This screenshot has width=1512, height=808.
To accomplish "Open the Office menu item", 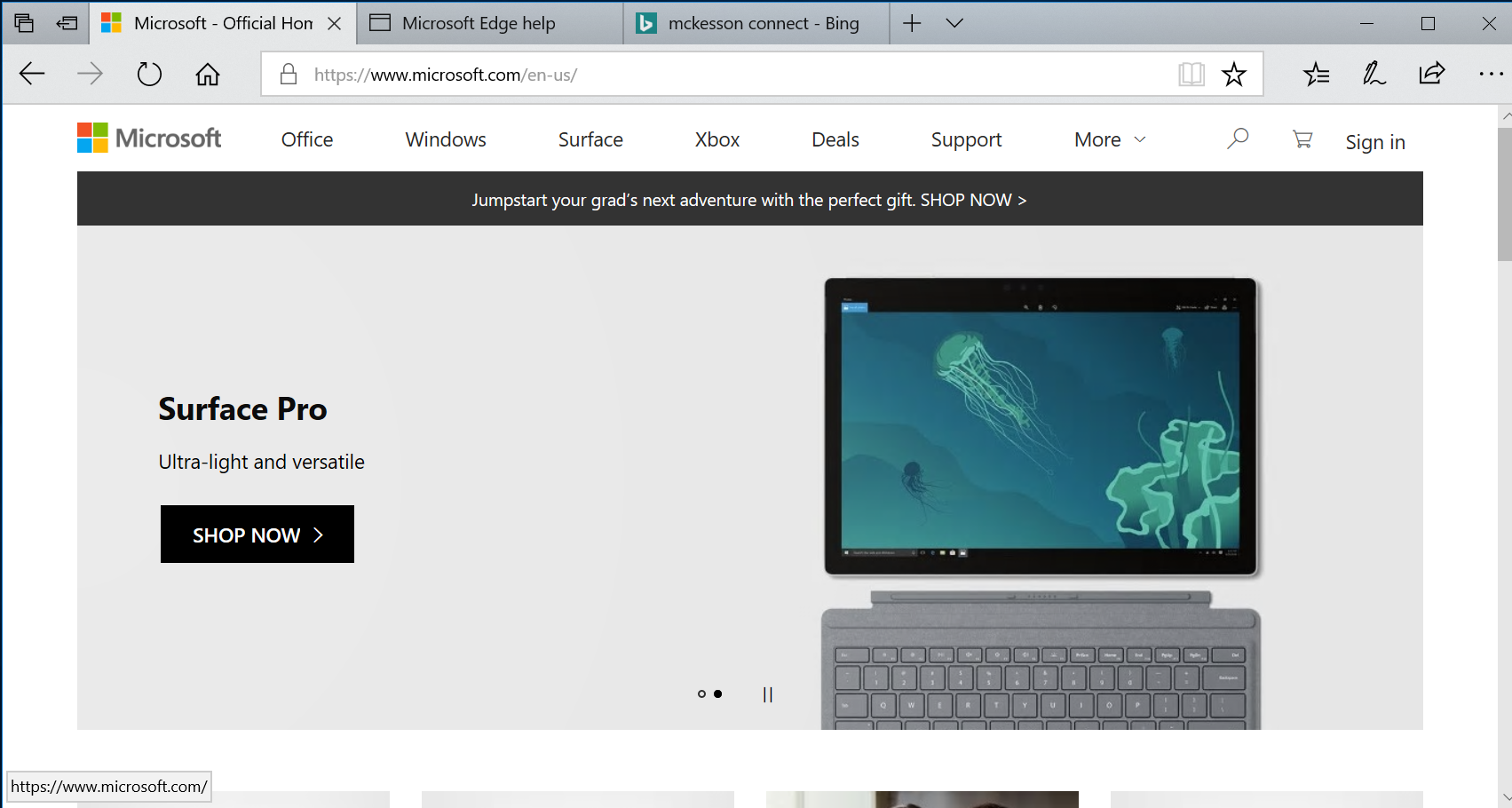I will 307,139.
